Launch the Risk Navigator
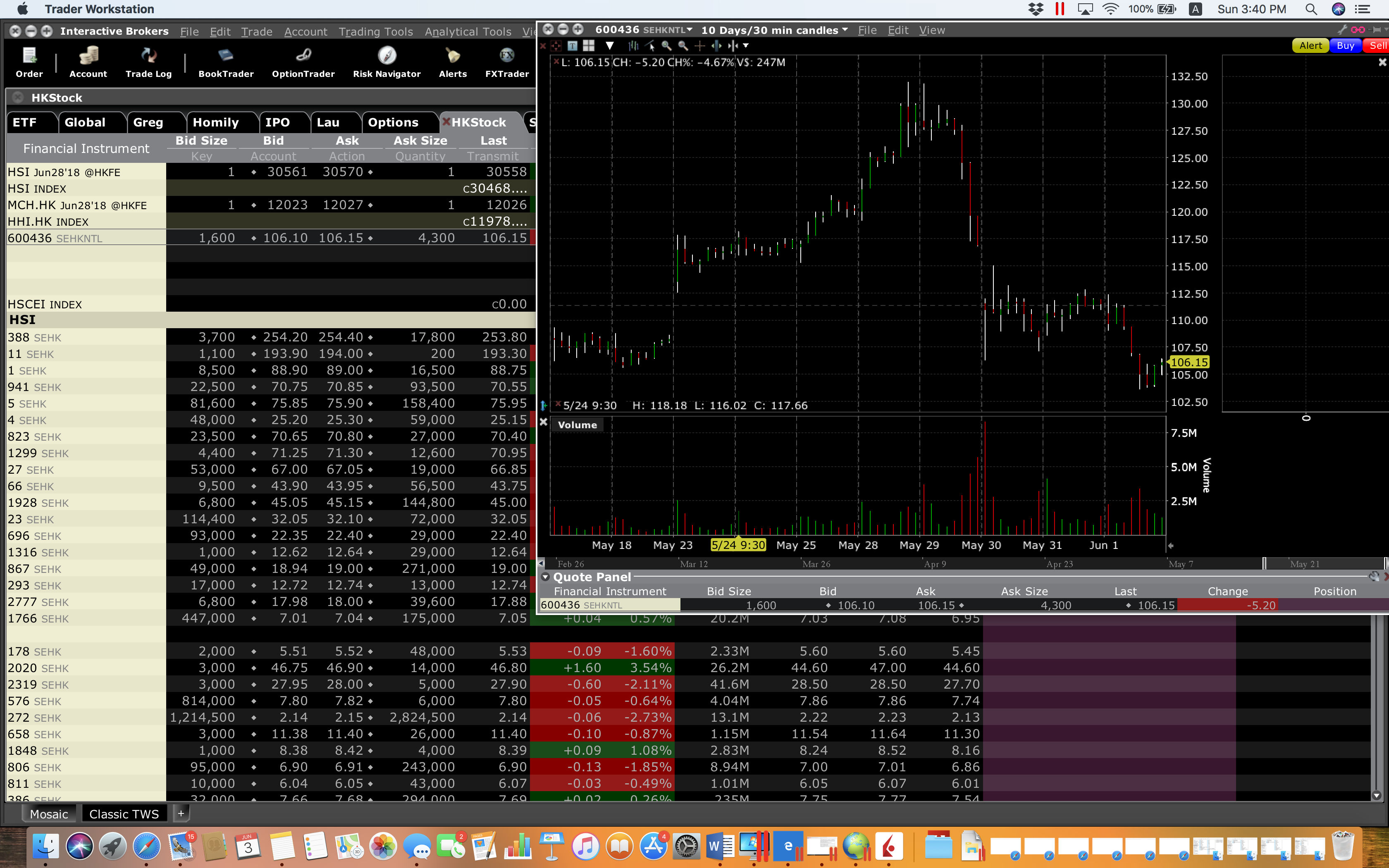 [x=386, y=62]
